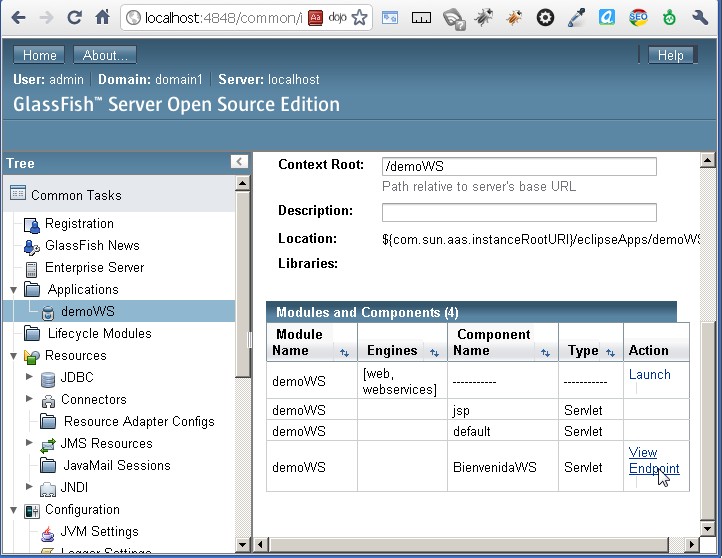Open the About dialog
722x558 pixels.
tap(105, 55)
